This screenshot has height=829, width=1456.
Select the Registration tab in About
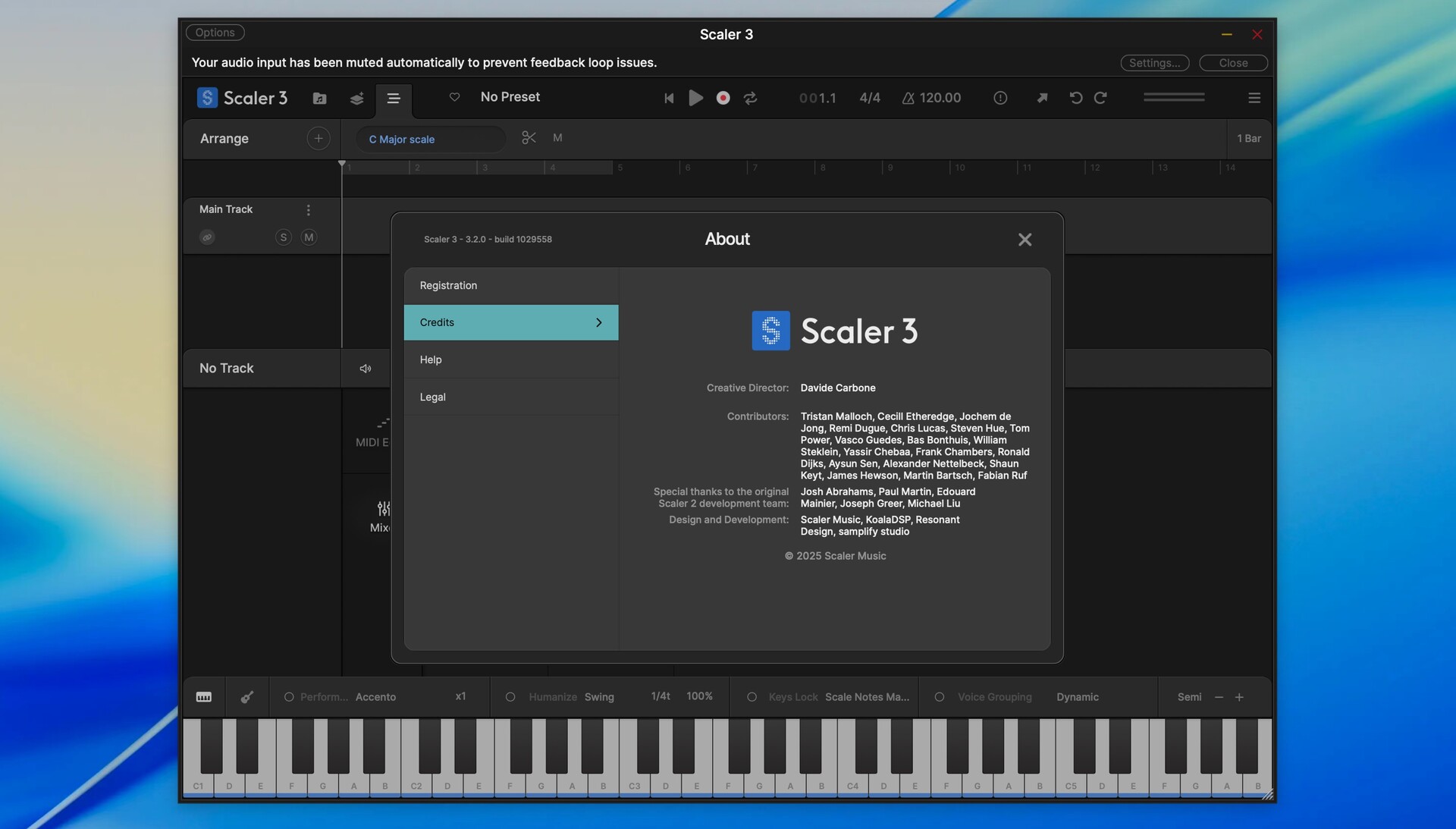pyautogui.click(x=510, y=286)
